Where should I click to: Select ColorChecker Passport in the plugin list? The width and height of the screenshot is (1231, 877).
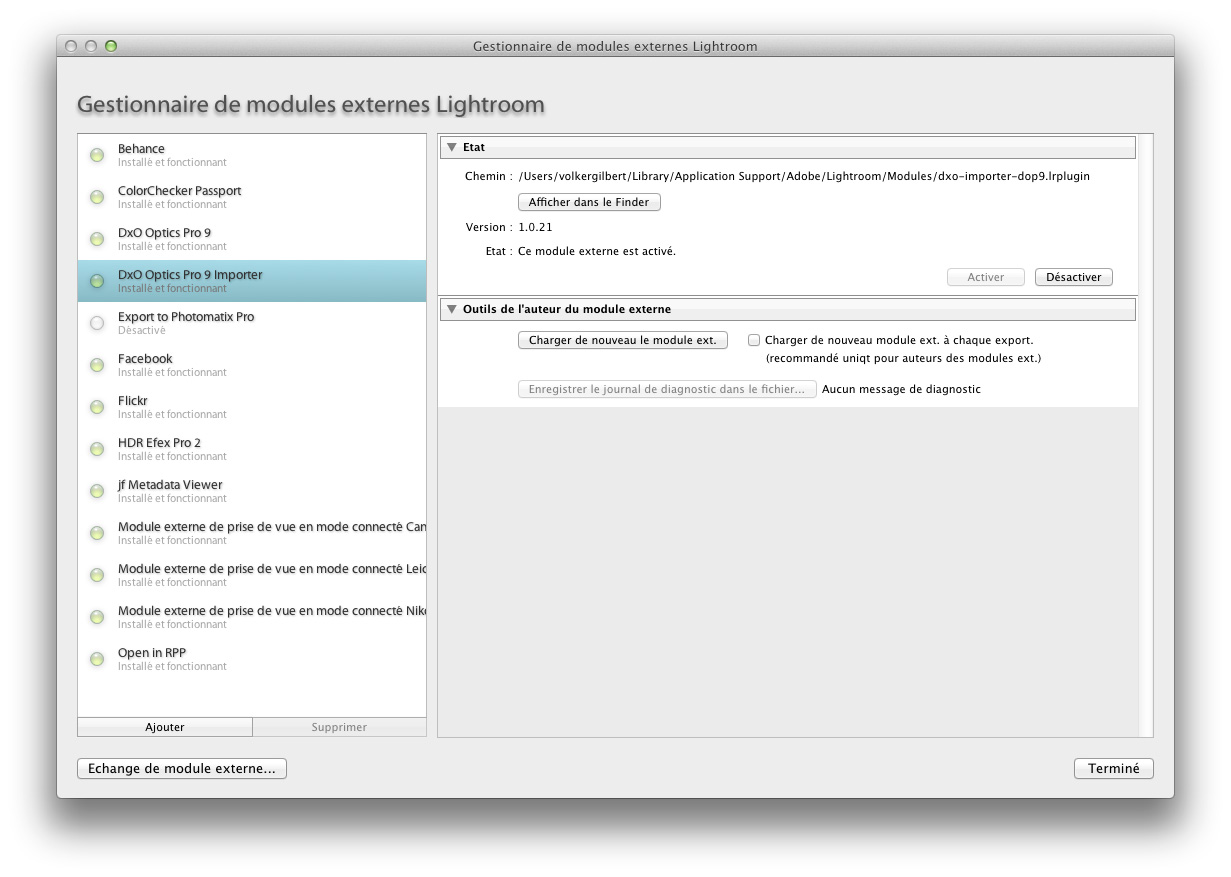[x=252, y=197]
